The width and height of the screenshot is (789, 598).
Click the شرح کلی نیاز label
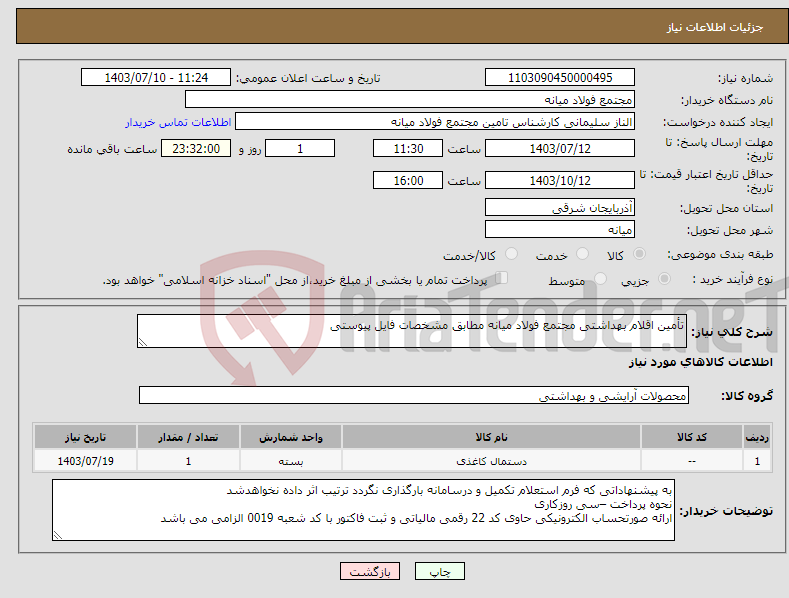pos(732,332)
